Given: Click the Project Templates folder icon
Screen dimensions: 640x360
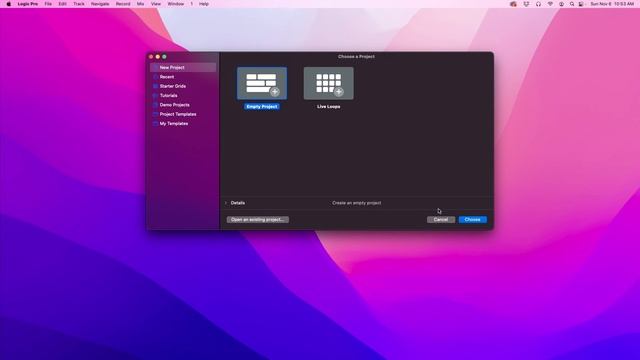Looking at the screenshot, I should pos(156,114).
